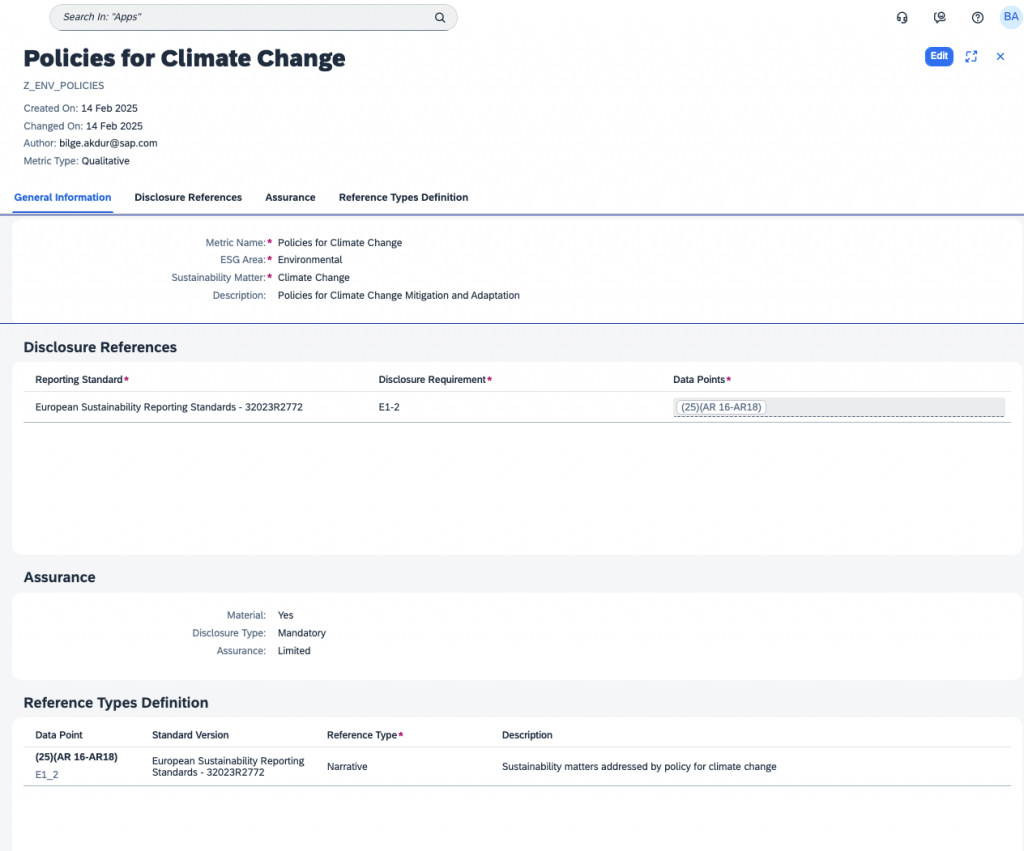Switch to Disclosure References tab
Screen dimensions: 1024x851
pyautogui.click(x=188, y=197)
